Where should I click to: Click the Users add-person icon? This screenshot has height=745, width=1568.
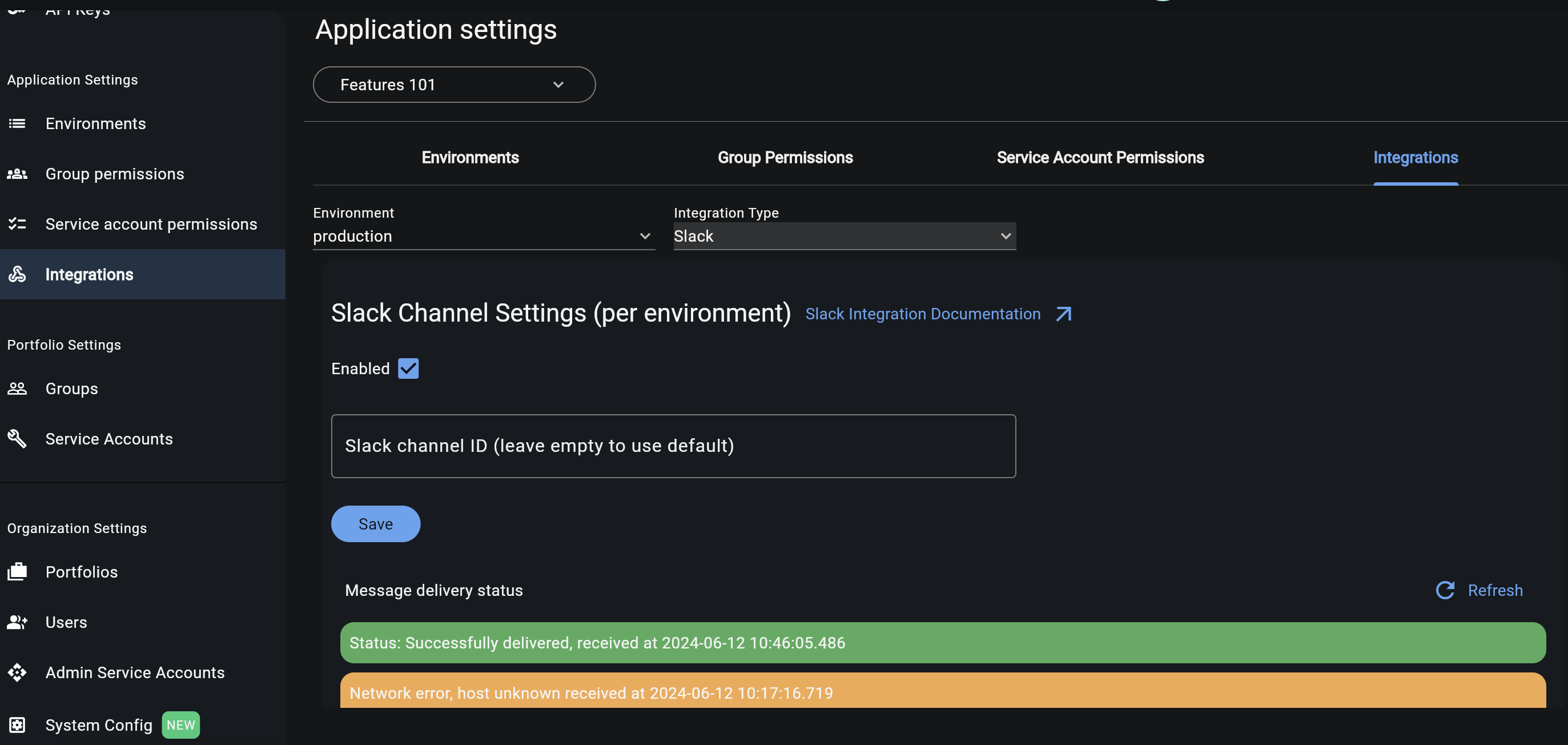(x=17, y=622)
